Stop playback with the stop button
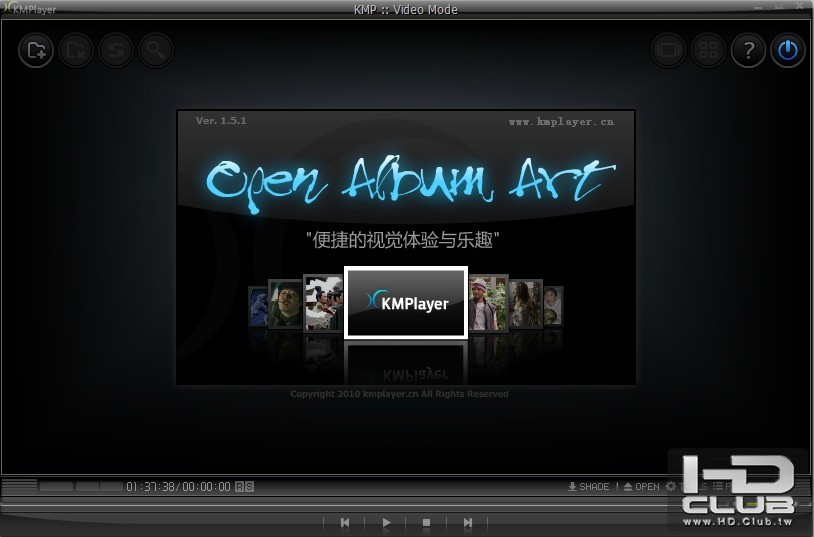 (x=426, y=522)
